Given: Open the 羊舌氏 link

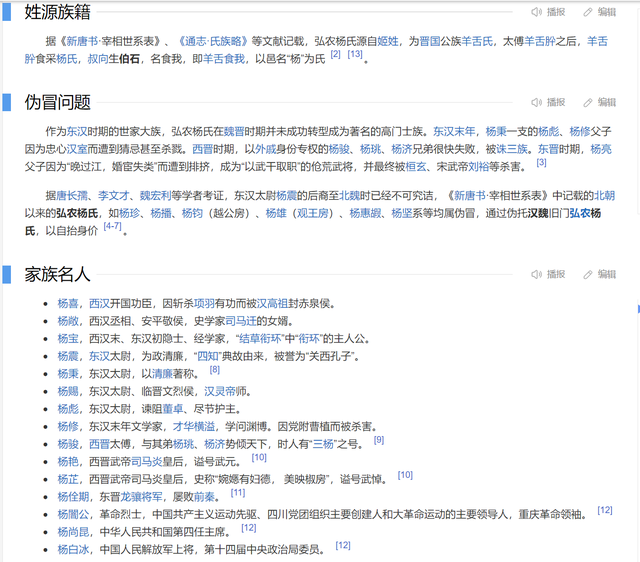Looking at the screenshot, I should pyautogui.click(x=477, y=41).
